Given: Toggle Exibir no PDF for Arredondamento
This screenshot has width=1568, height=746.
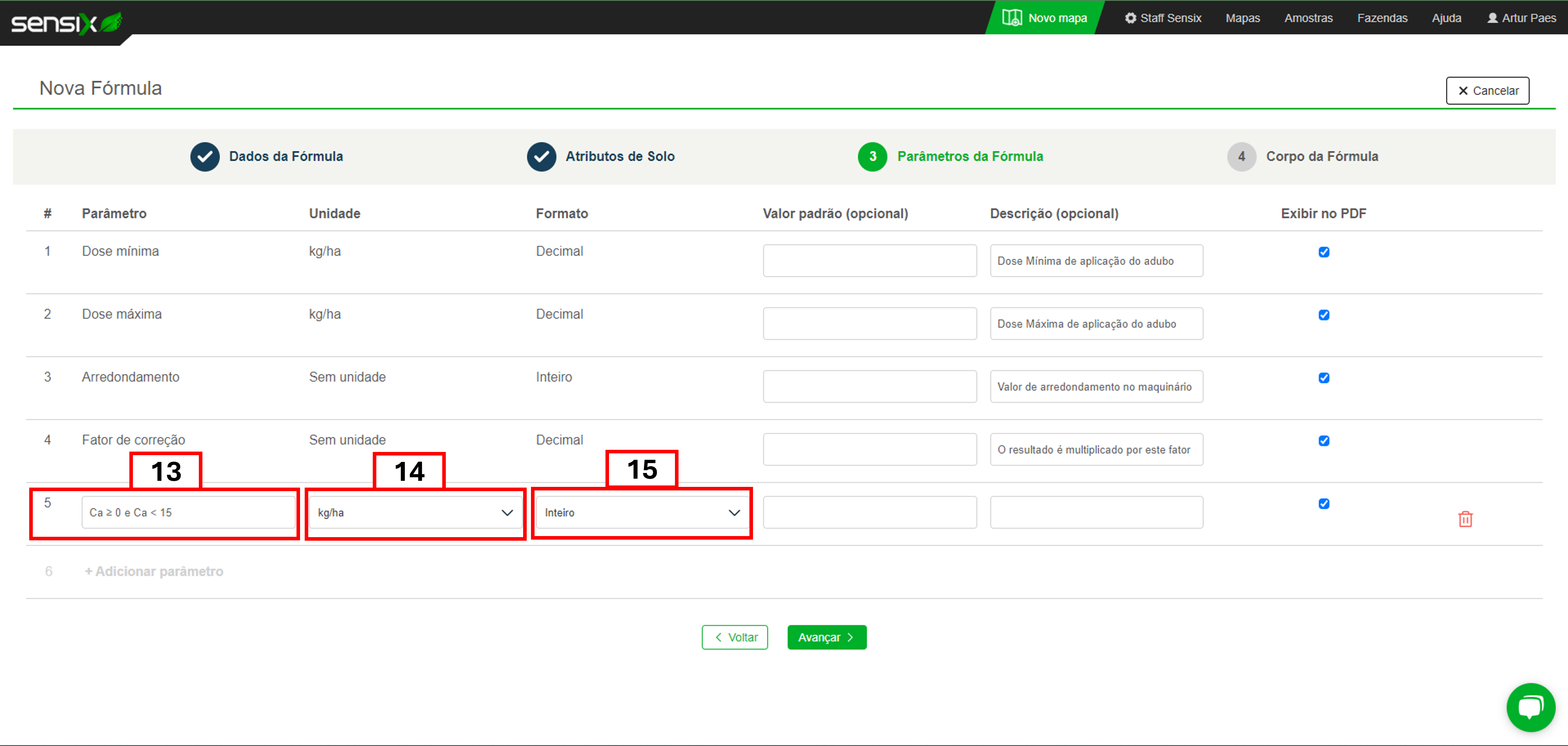Looking at the screenshot, I should pos(1323,377).
